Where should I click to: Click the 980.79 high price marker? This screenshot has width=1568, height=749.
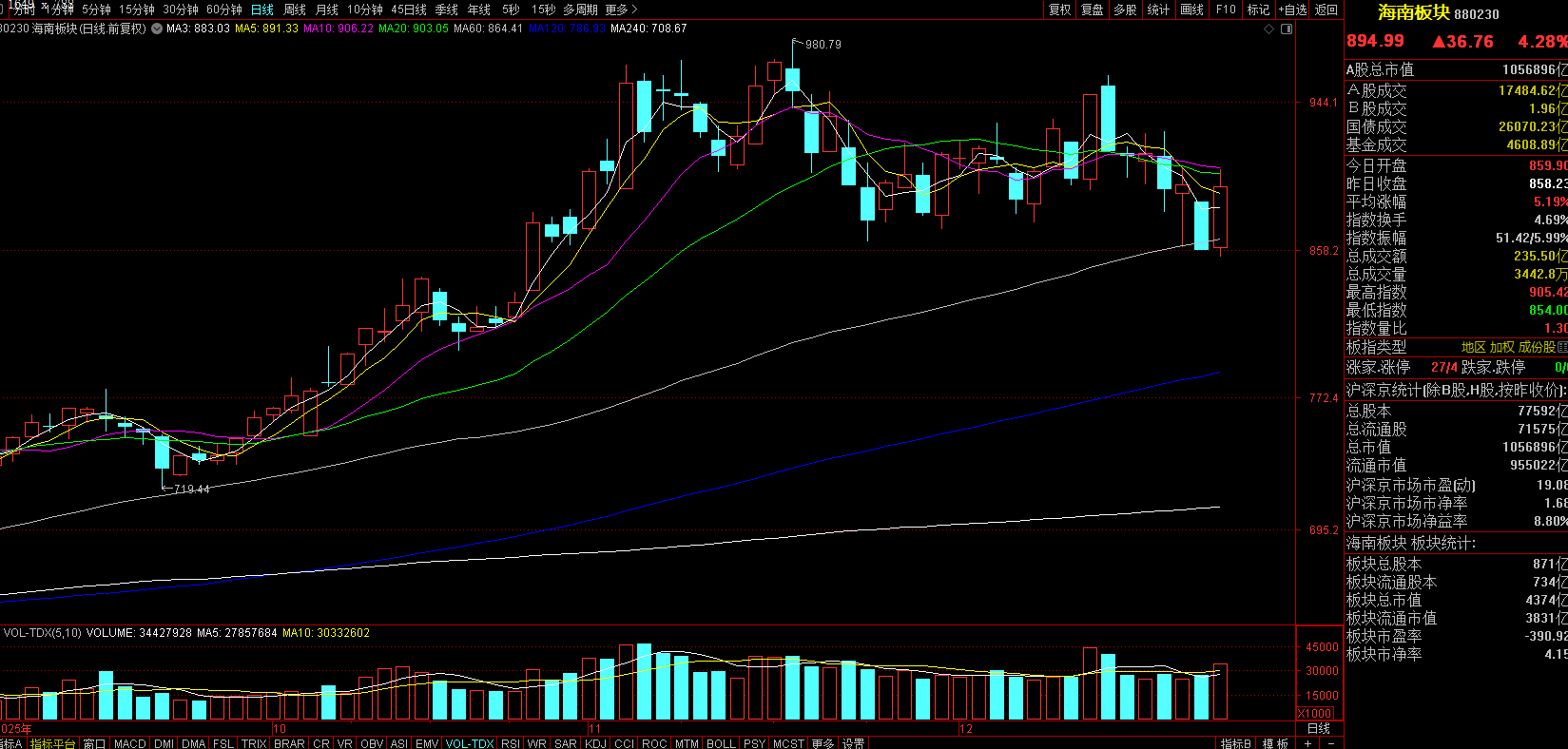pyautogui.click(x=822, y=44)
